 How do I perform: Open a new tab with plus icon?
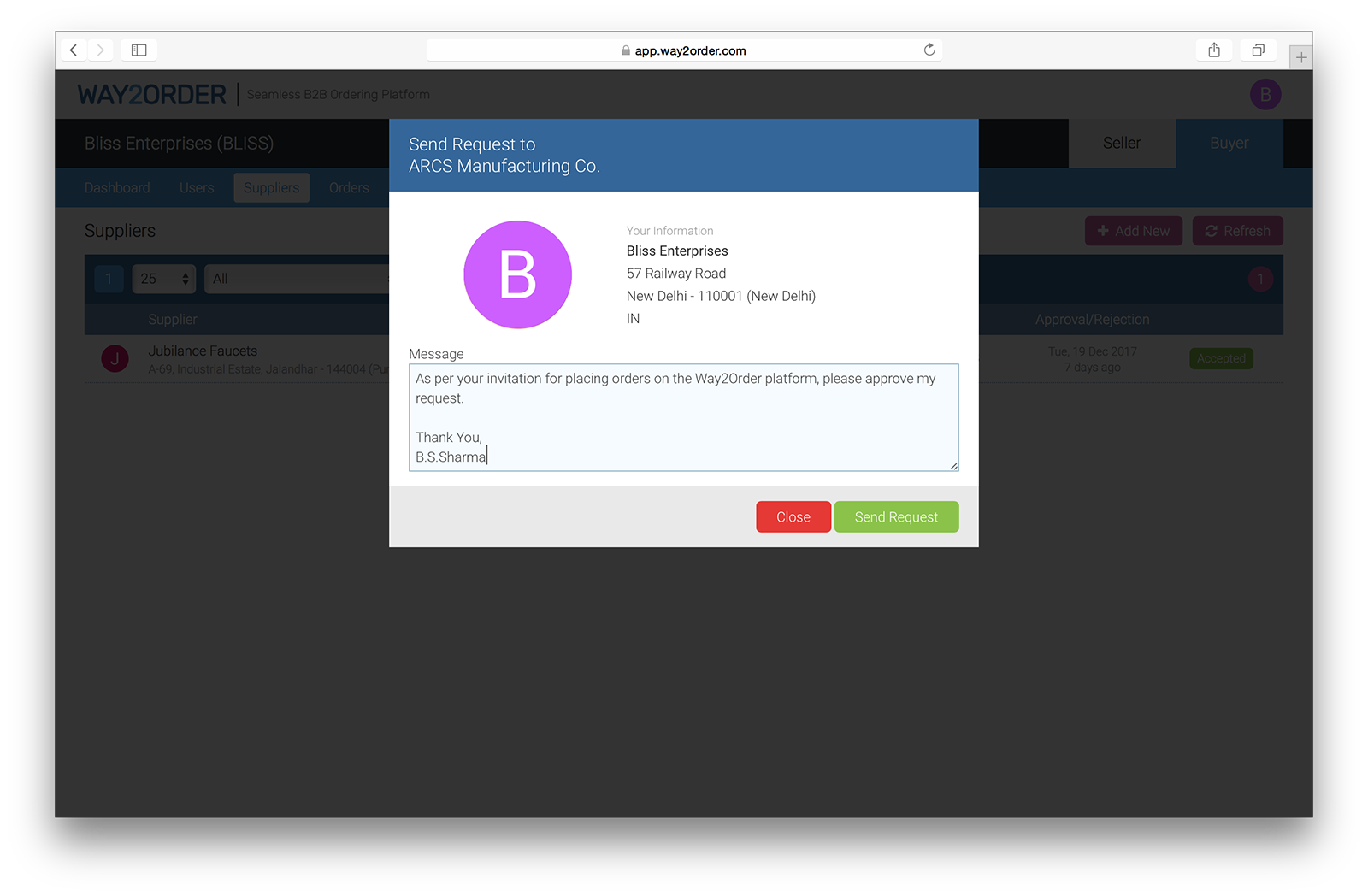coord(1300,57)
